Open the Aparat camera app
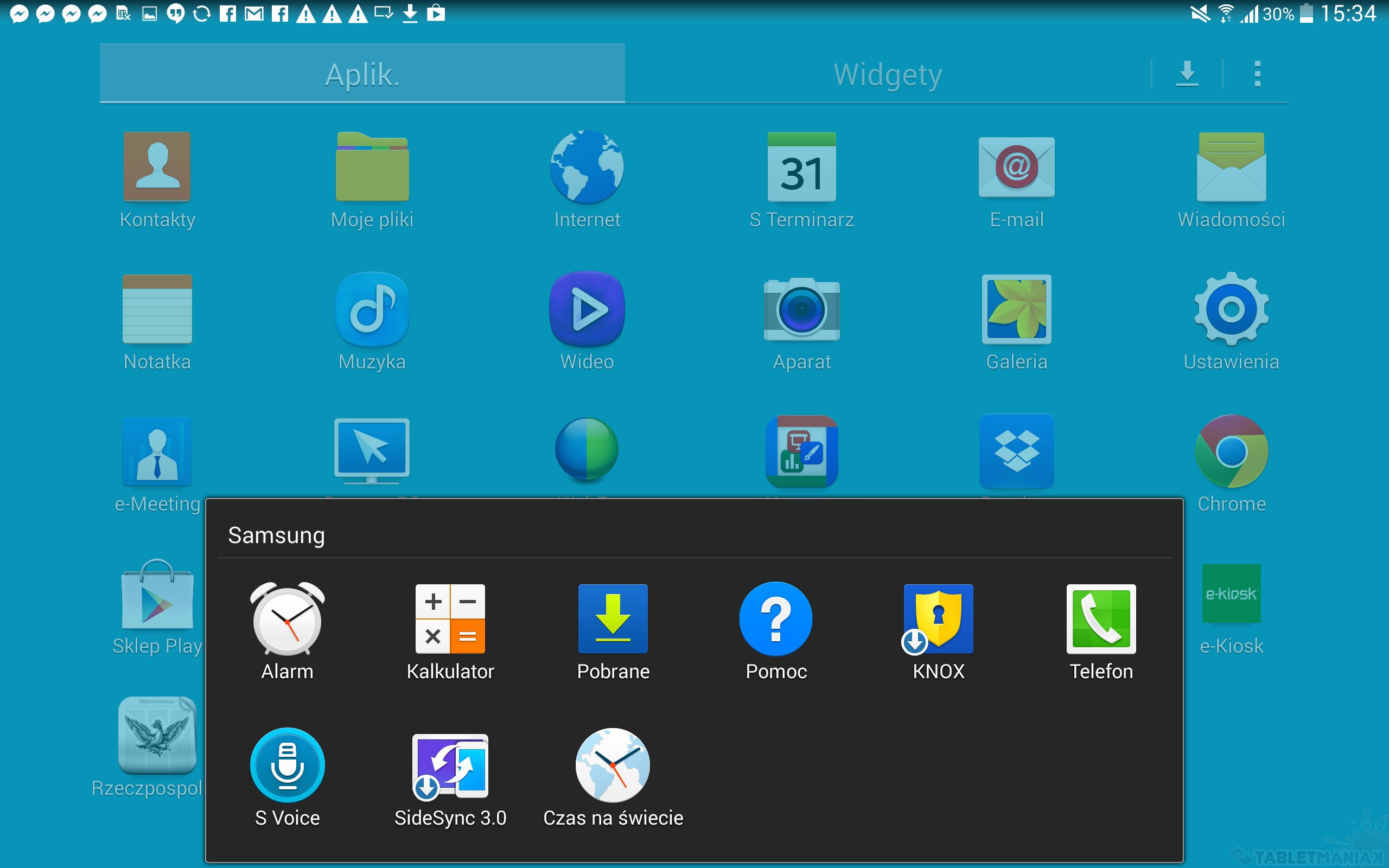Viewport: 1389px width, 868px height. click(801, 310)
